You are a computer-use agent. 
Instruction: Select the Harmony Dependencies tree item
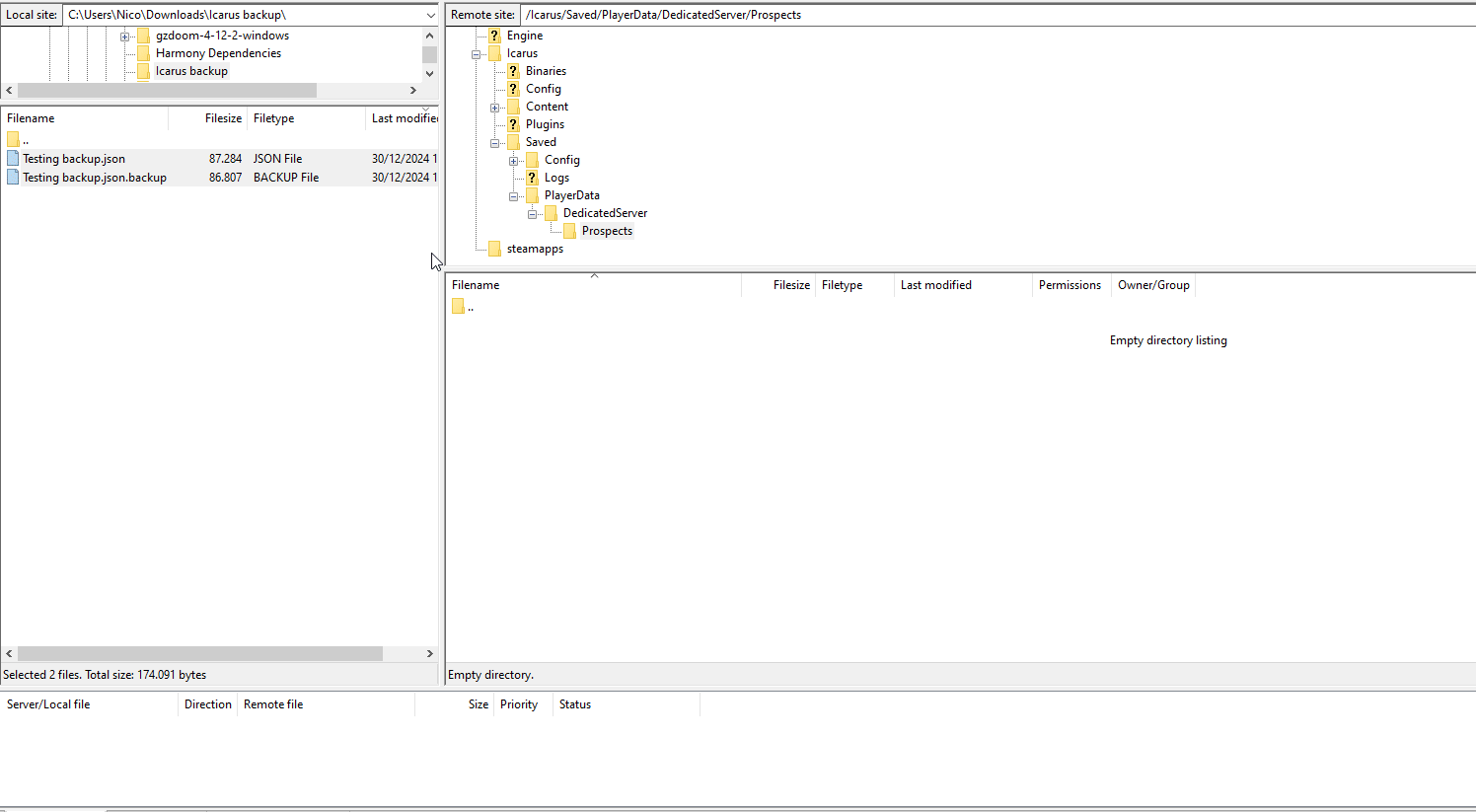point(218,53)
